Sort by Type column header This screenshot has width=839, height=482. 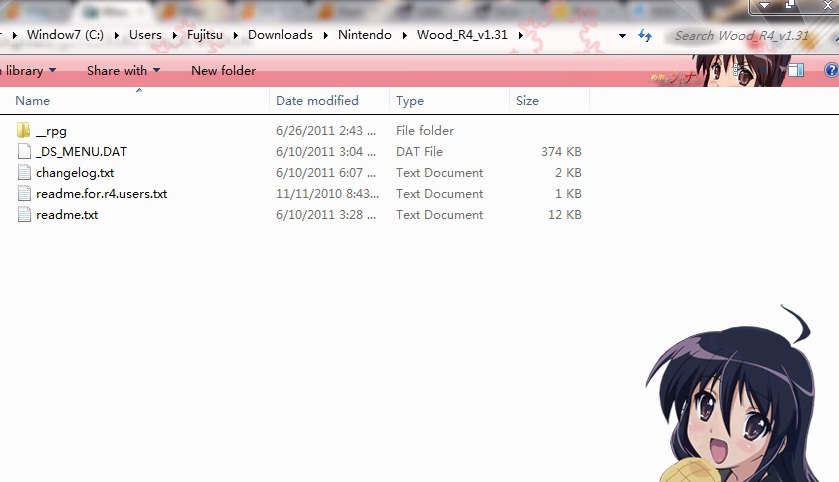pos(449,101)
